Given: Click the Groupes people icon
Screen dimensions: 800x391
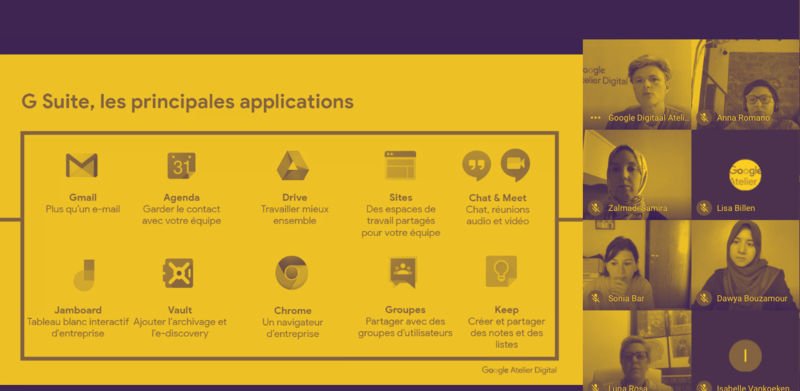Looking at the screenshot, I should 403,272.
